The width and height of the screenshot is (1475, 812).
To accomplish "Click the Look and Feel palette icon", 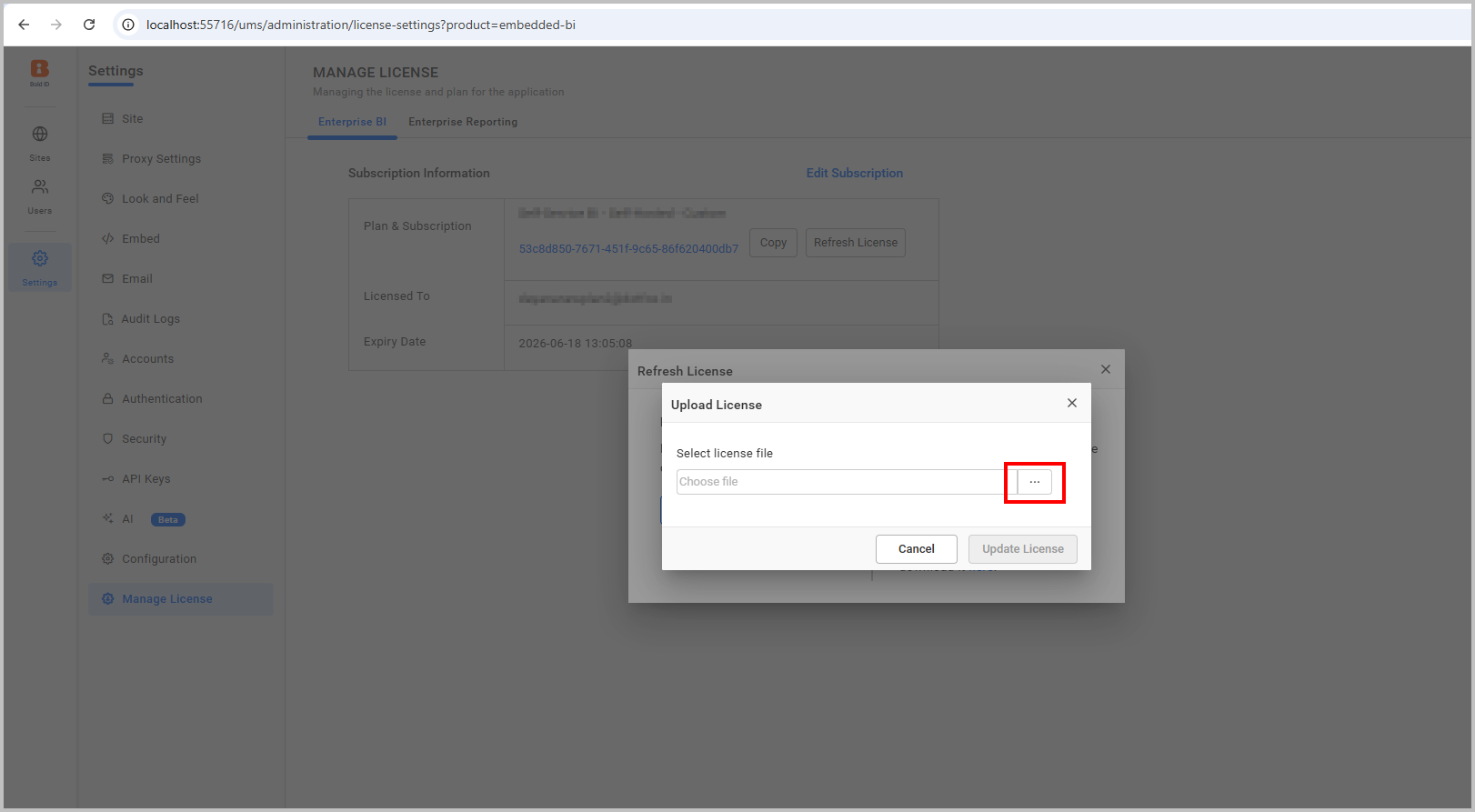I will 108,198.
